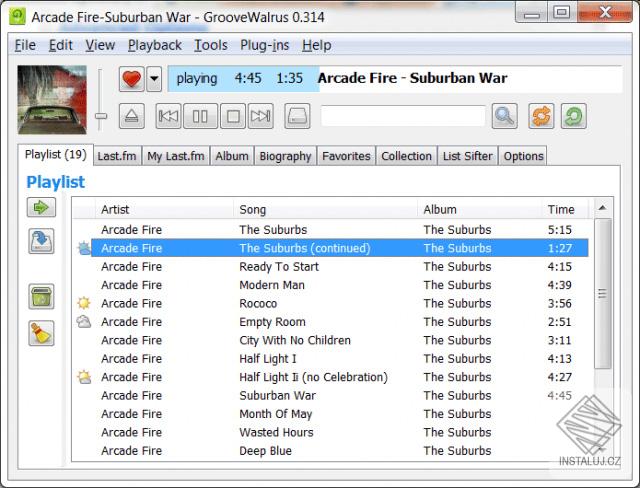The height and width of the screenshot is (488, 640).
Task: Click the green arrow playlist icon
Action: coord(41,207)
